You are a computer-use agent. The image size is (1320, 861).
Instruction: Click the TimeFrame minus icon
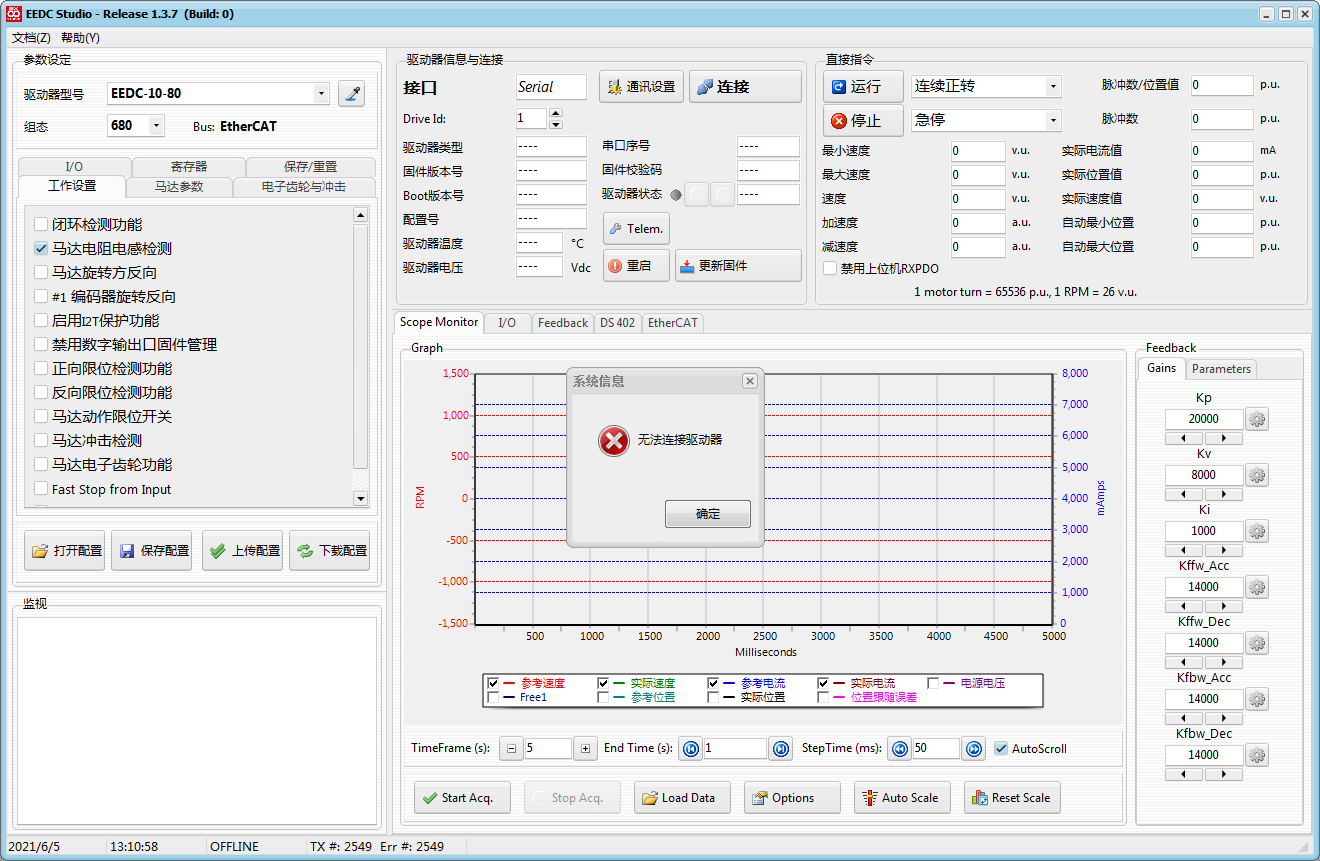point(511,748)
